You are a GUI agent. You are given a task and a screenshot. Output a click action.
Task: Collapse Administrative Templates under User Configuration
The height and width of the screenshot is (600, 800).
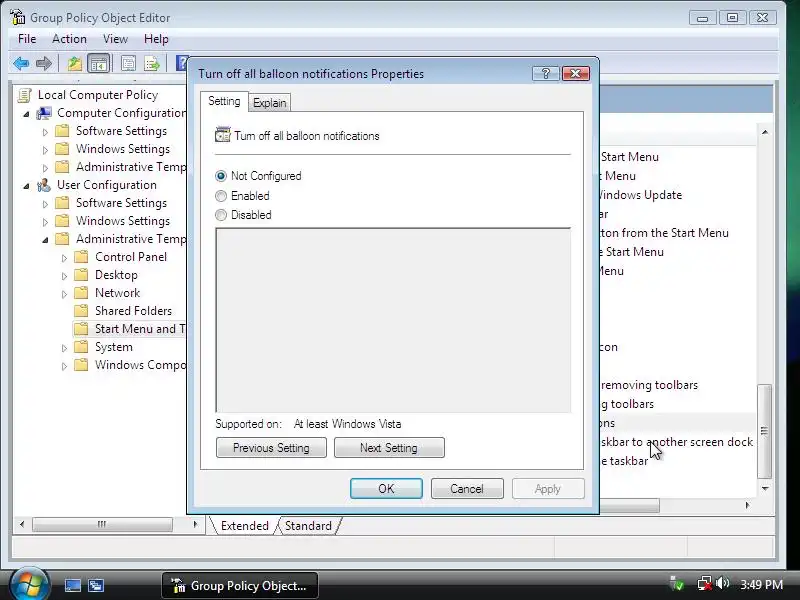pos(45,240)
